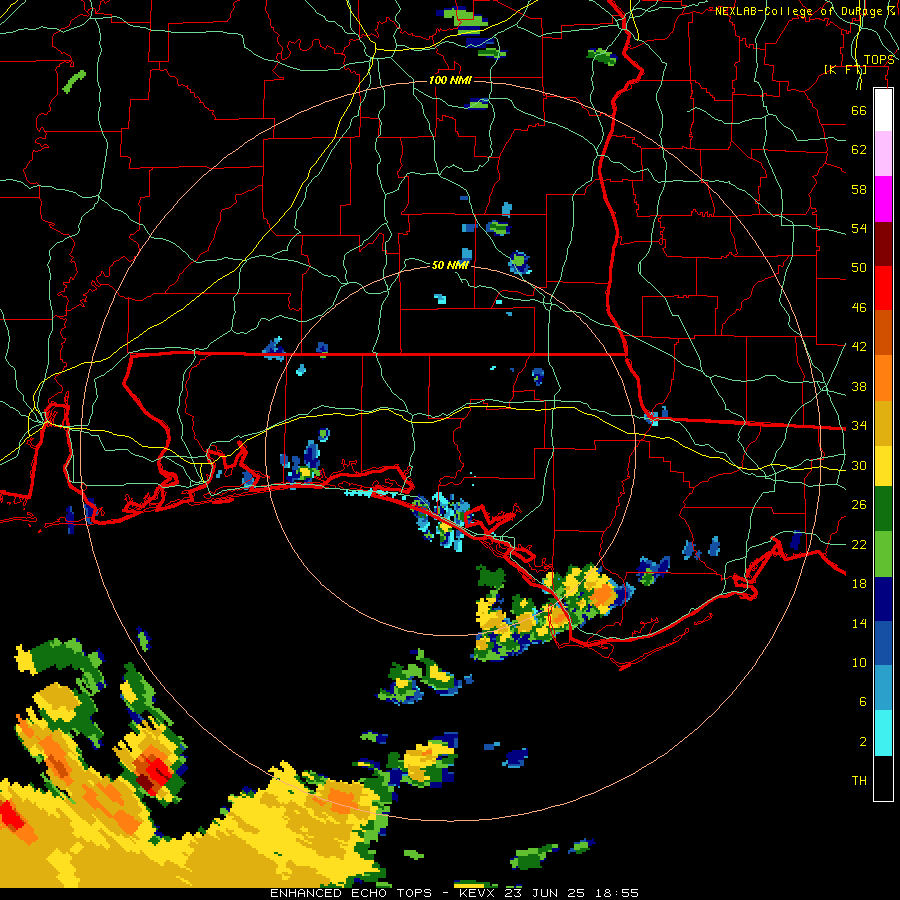Click the "22" legend value

[859, 544]
